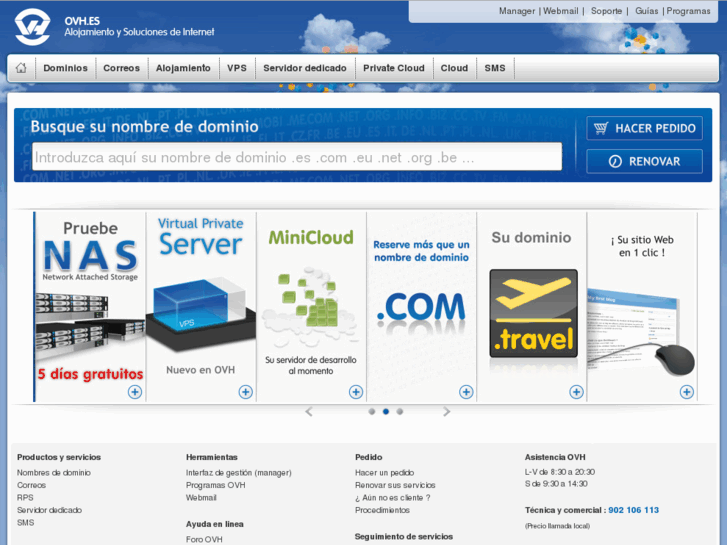Open the Virtual Private Server promo card
The image size is (727, 545).
point(201,307)
